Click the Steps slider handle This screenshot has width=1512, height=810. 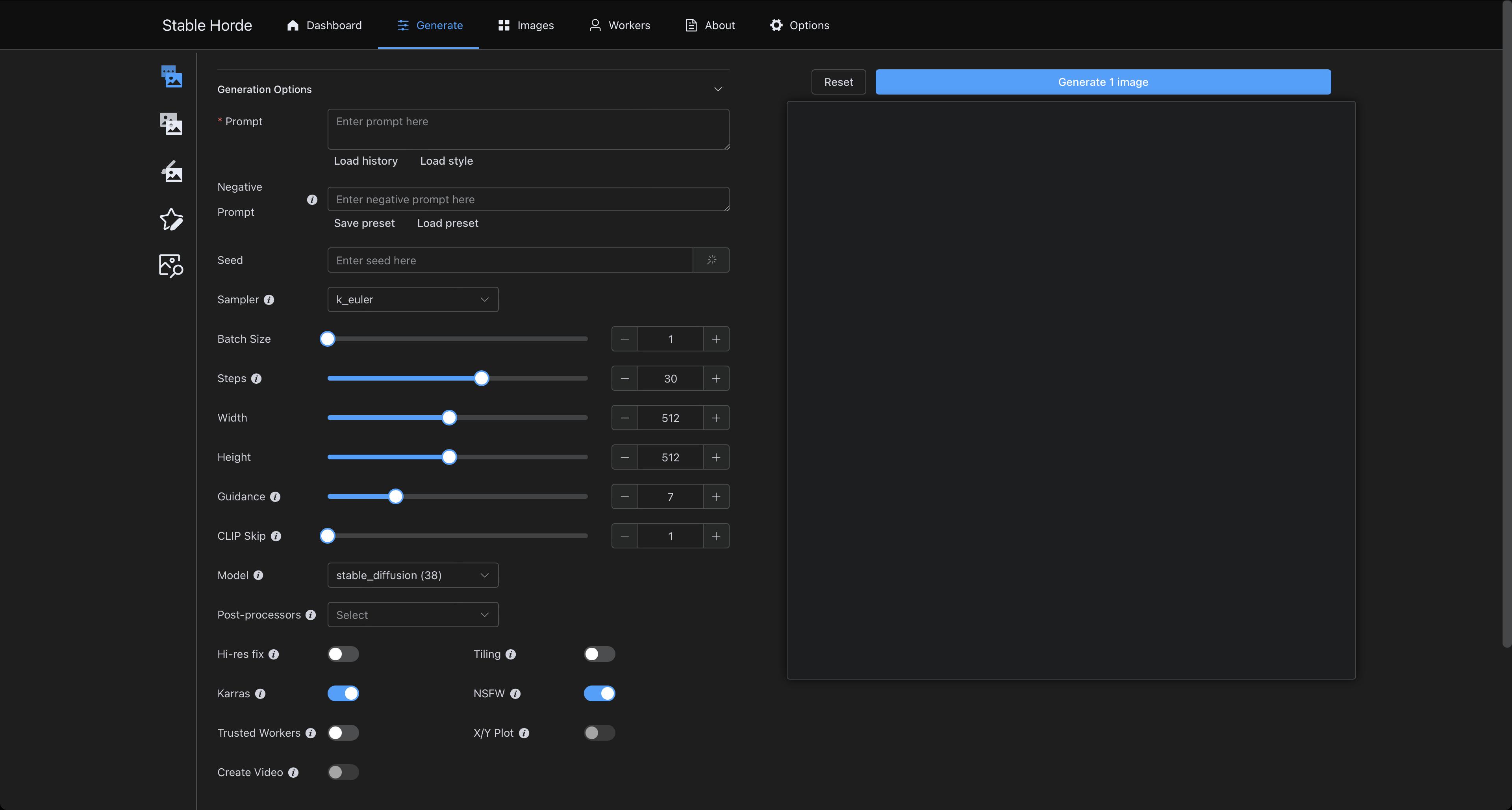481,378
